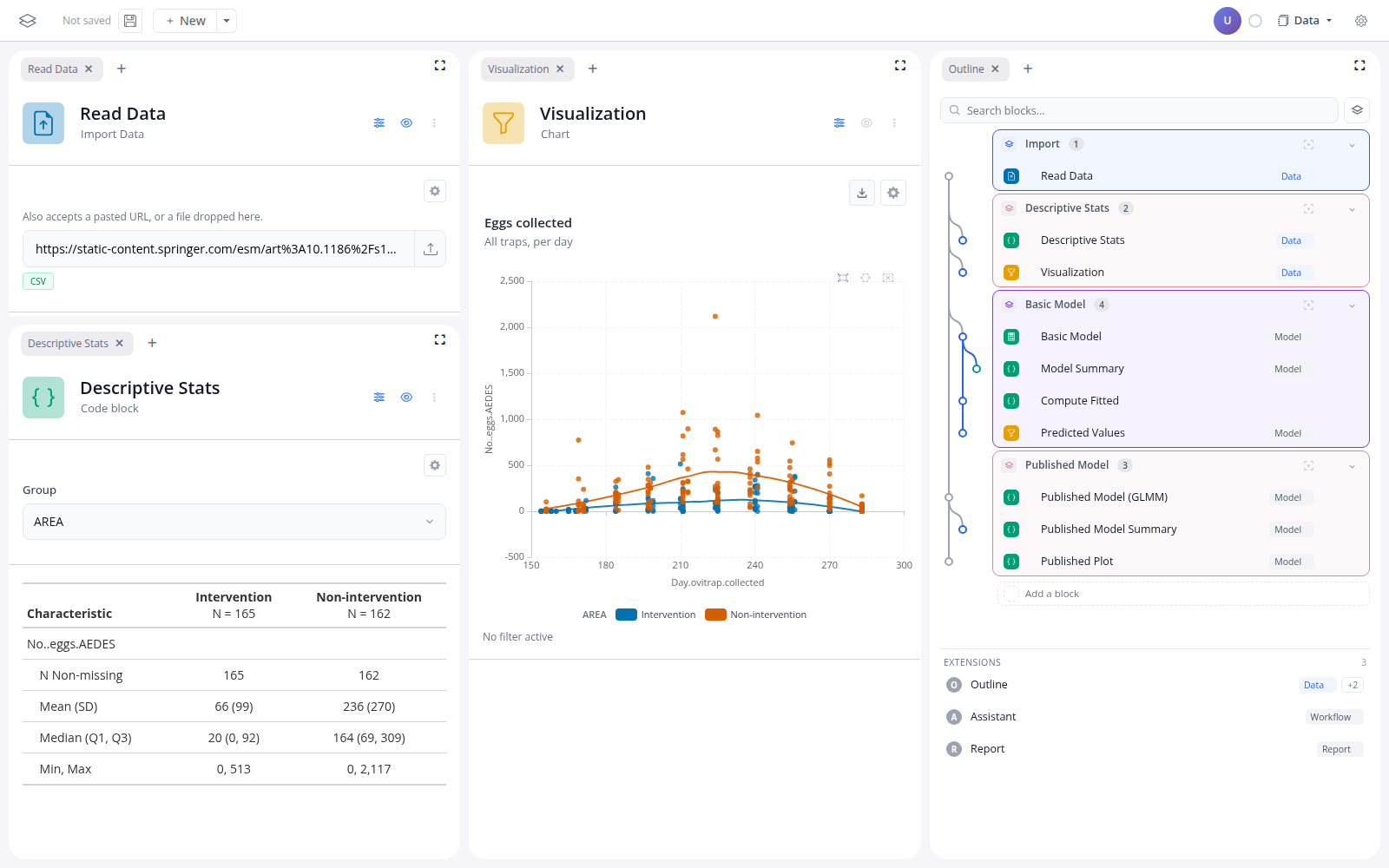Click the layers icon next to search blocks

click(x=1358, y=110)
